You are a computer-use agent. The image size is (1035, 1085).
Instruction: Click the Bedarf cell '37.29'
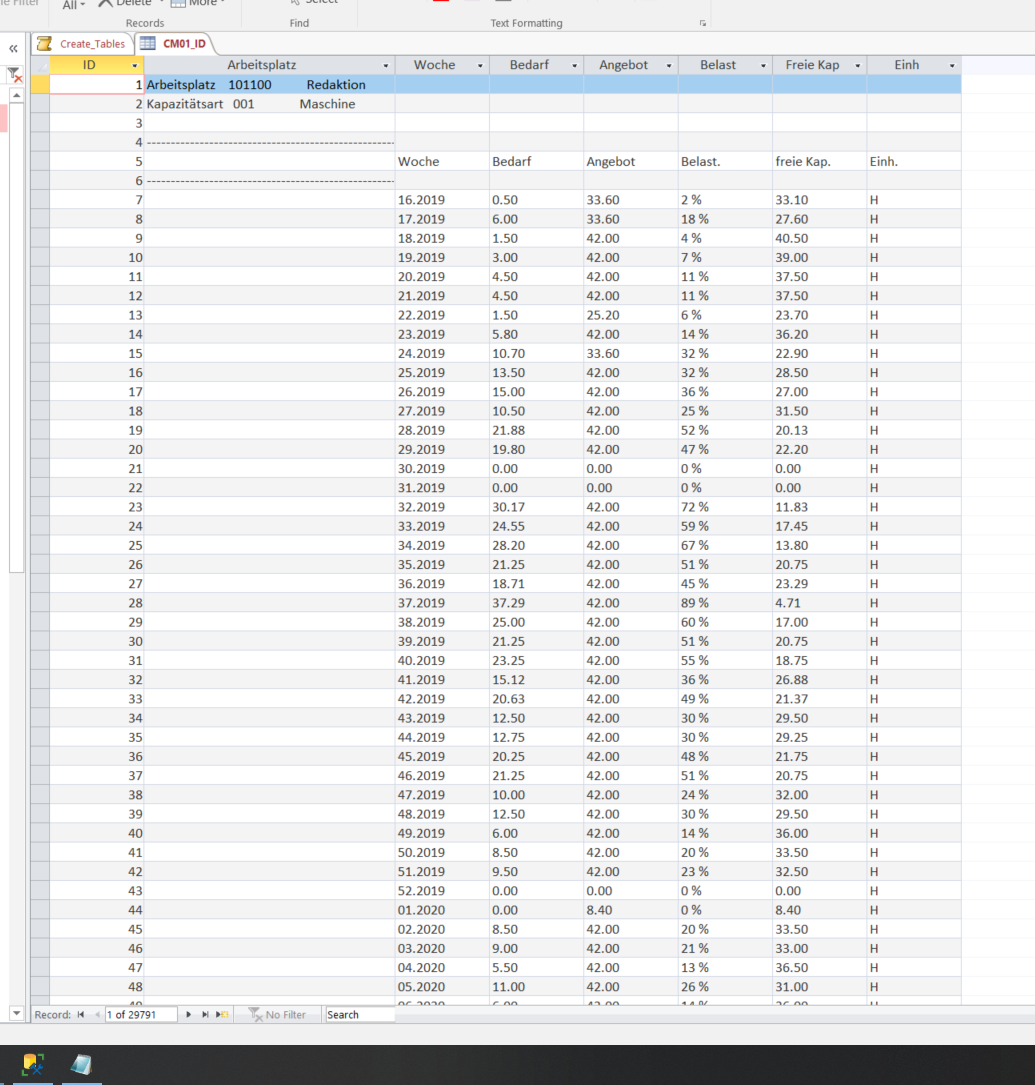click(536, 603)
